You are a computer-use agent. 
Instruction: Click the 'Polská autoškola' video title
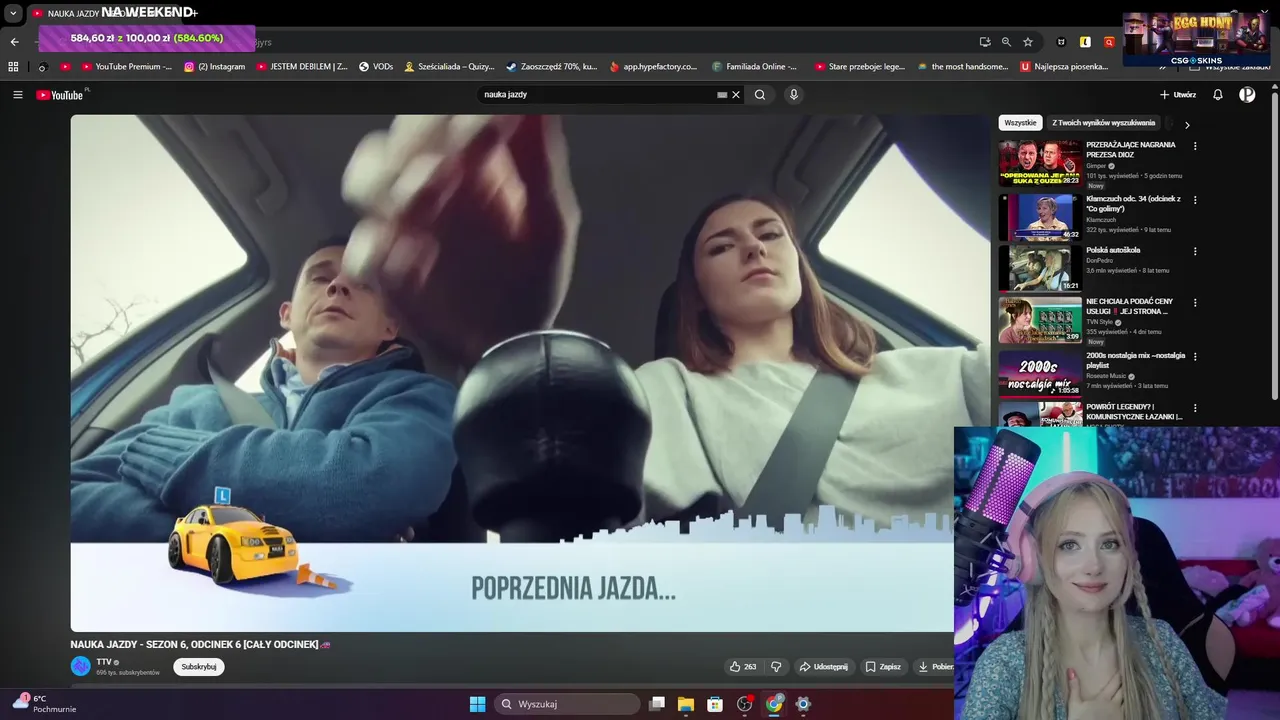1113,250
